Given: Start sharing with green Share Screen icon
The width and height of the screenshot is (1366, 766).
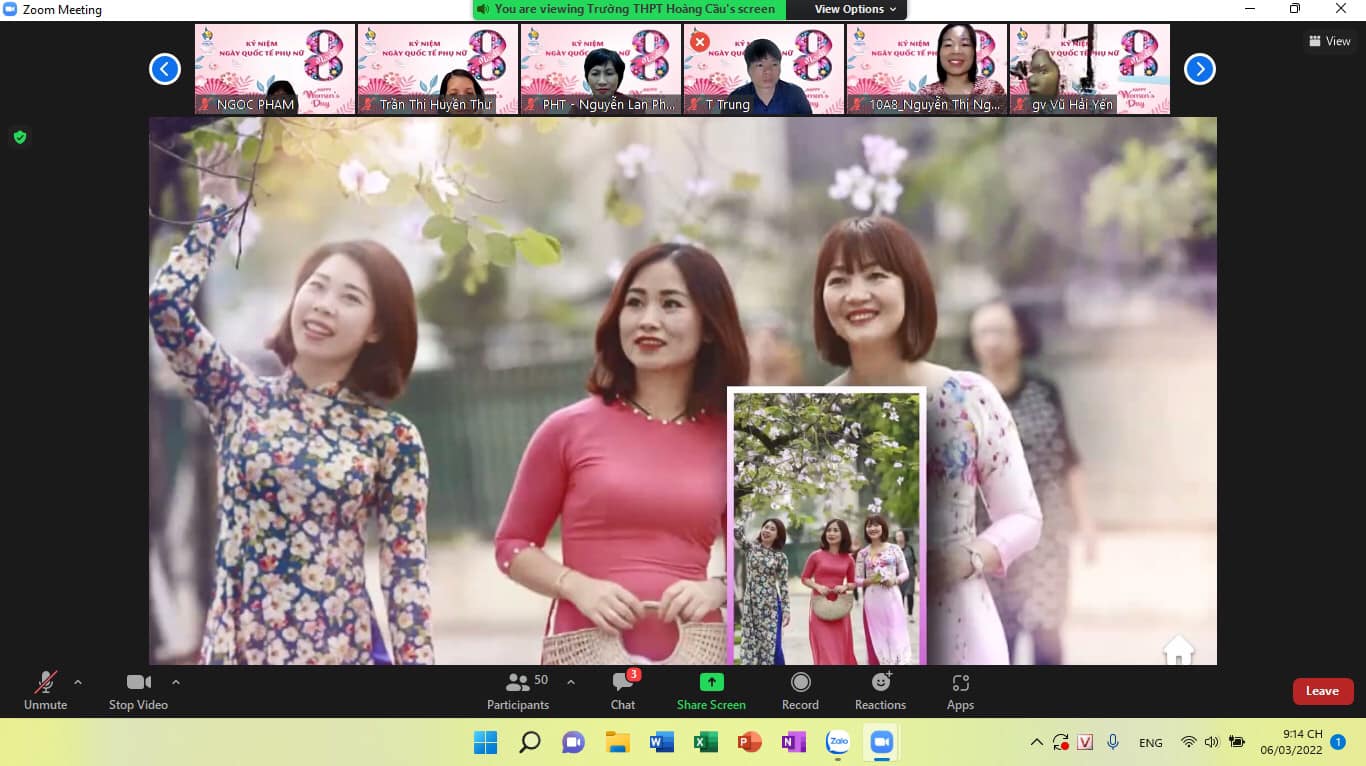Looking at the screenshot, I should click(711, 691).
